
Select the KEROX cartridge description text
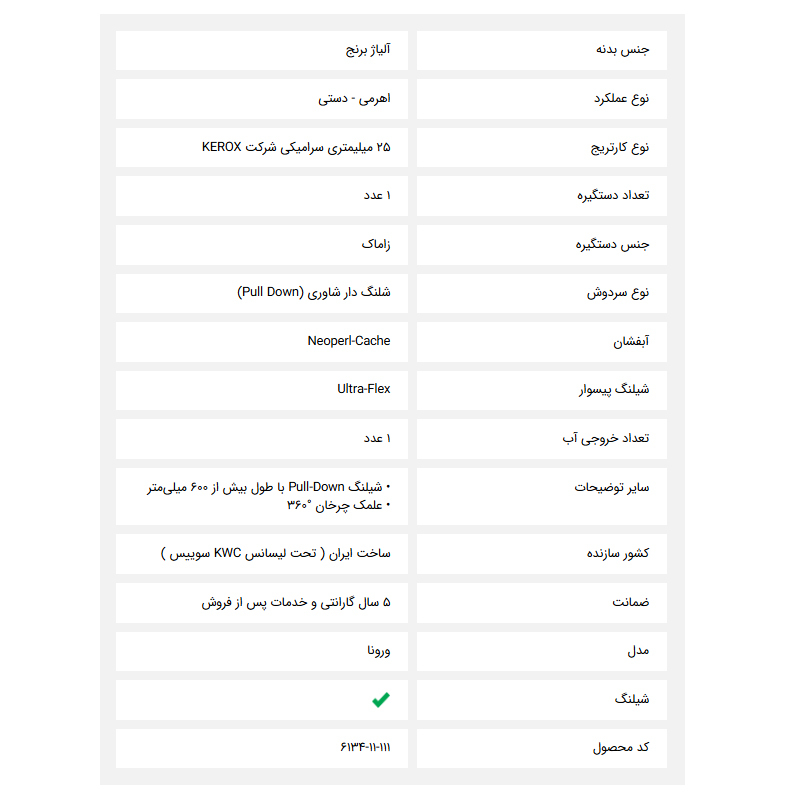click(x=296, y=147)
